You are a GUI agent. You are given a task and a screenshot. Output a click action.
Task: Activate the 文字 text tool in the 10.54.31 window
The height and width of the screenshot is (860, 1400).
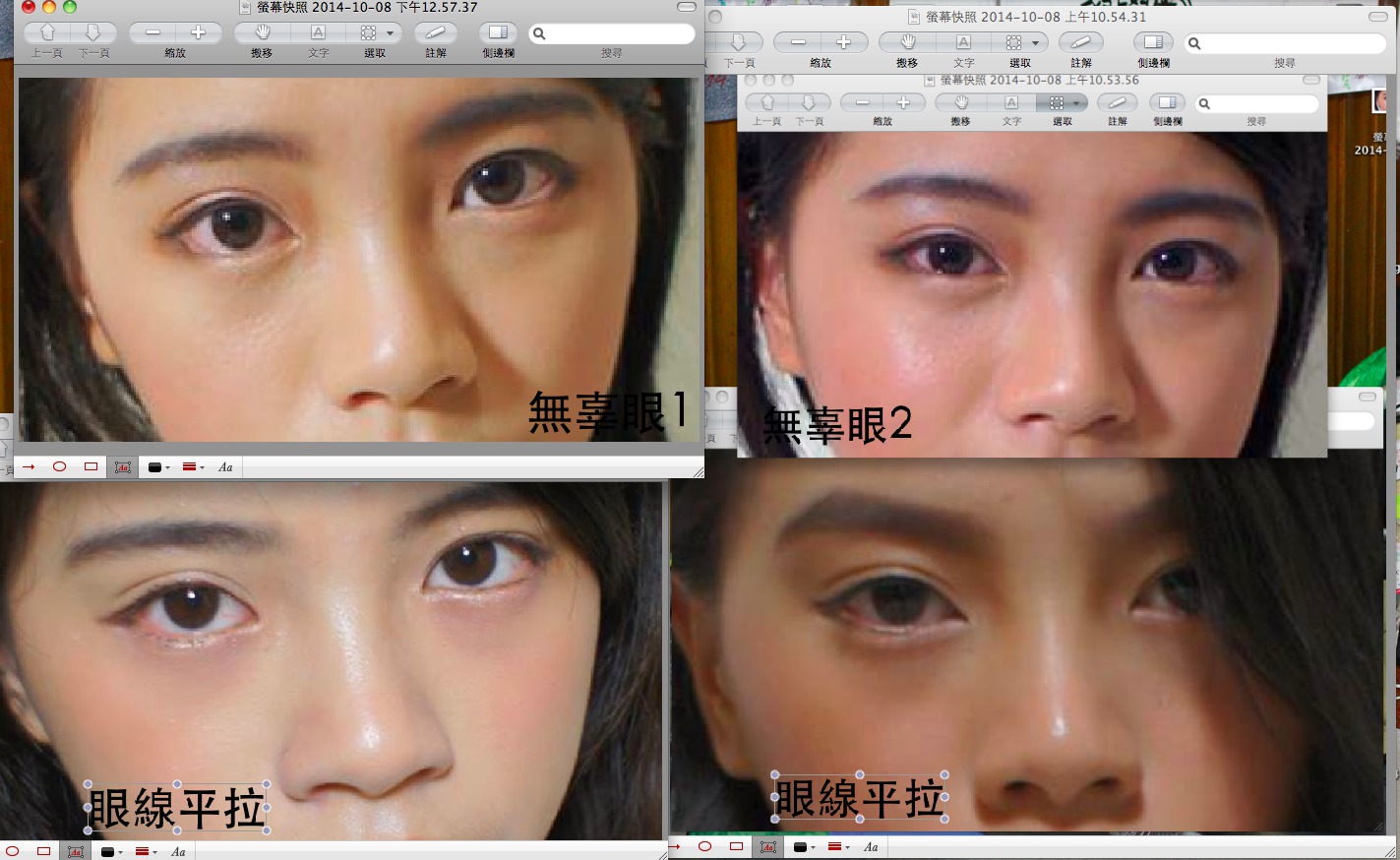(x=963, y=42)
